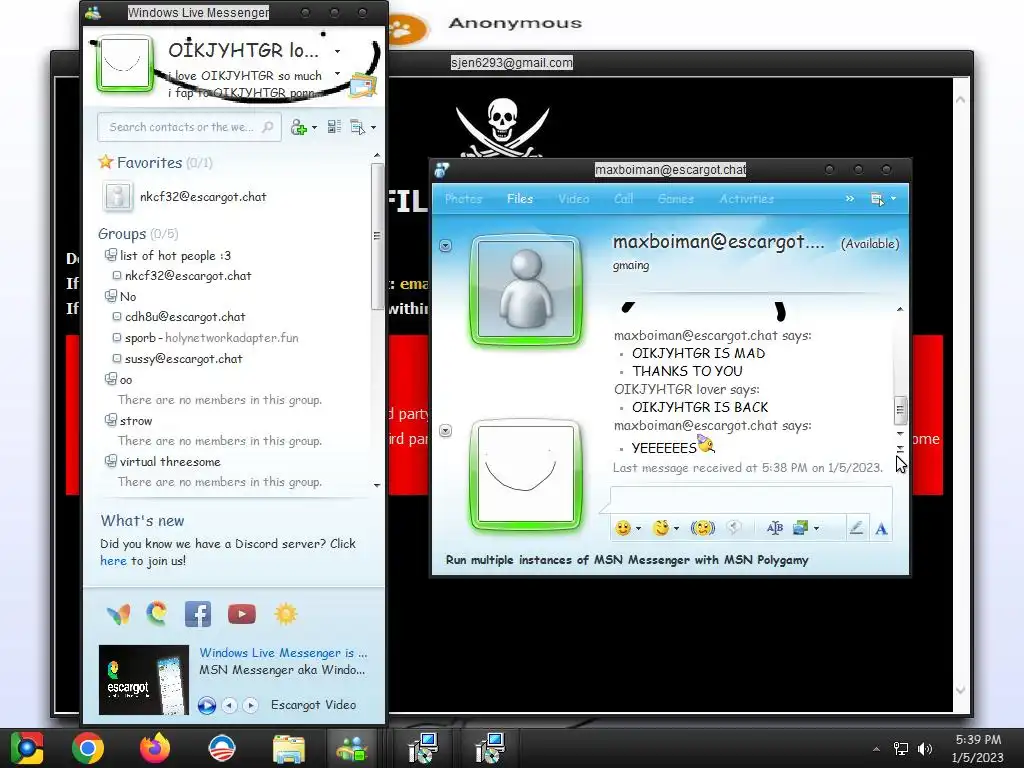Open Games in the chat toolbar
The width and height of the screenshot is (1024, 768).
[x=675, y=199]
